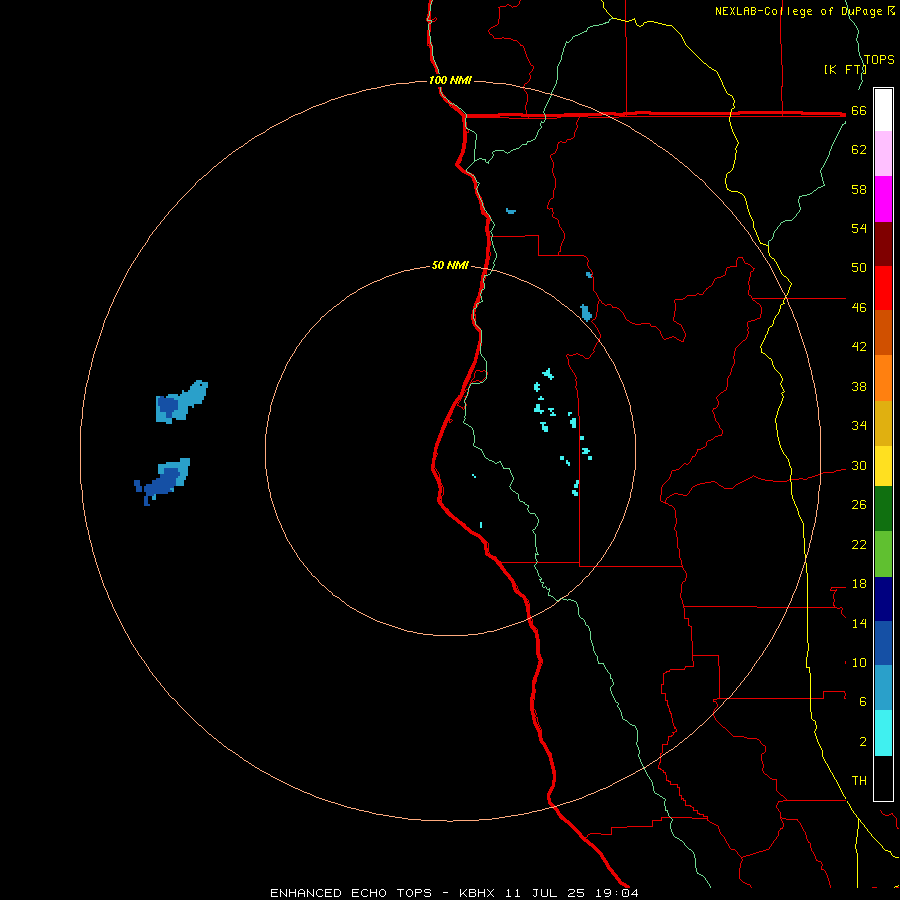Click the legend value '50'

859,268
